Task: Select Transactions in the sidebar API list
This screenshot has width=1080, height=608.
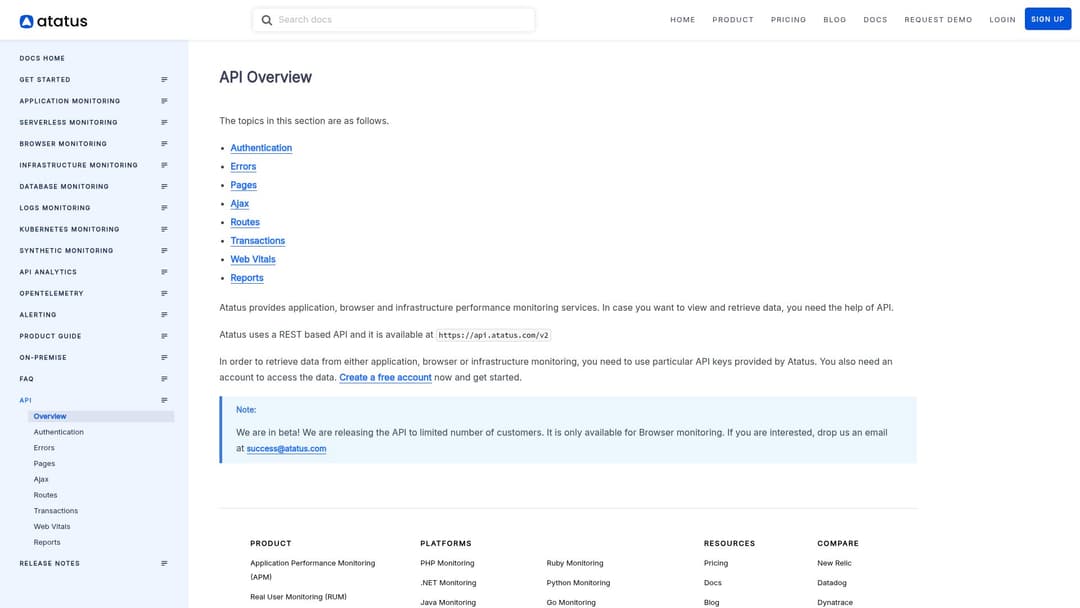Action: coord(56,512)
